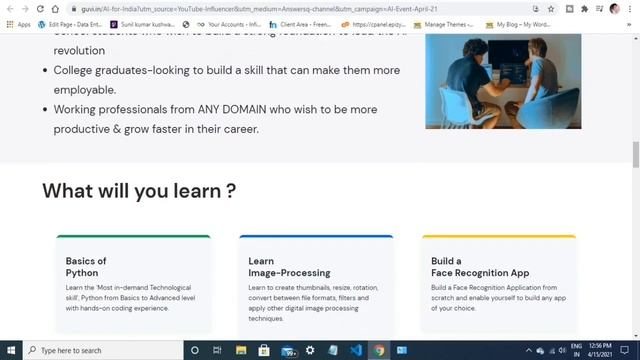Image resolution: width=640 pixels, height=360 pixels.
Task: Select the Learn Image-Processing card title
Action: [x=289, y=267]
